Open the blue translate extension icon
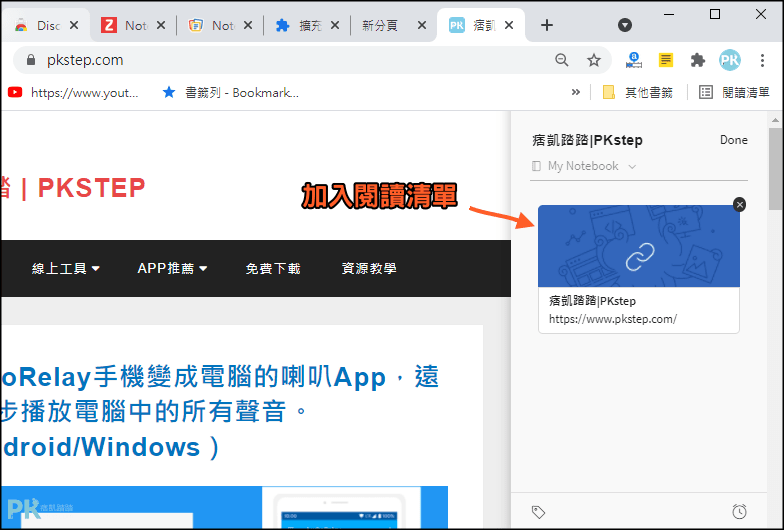This screenshot has height=530, width=784. (634, 60)
